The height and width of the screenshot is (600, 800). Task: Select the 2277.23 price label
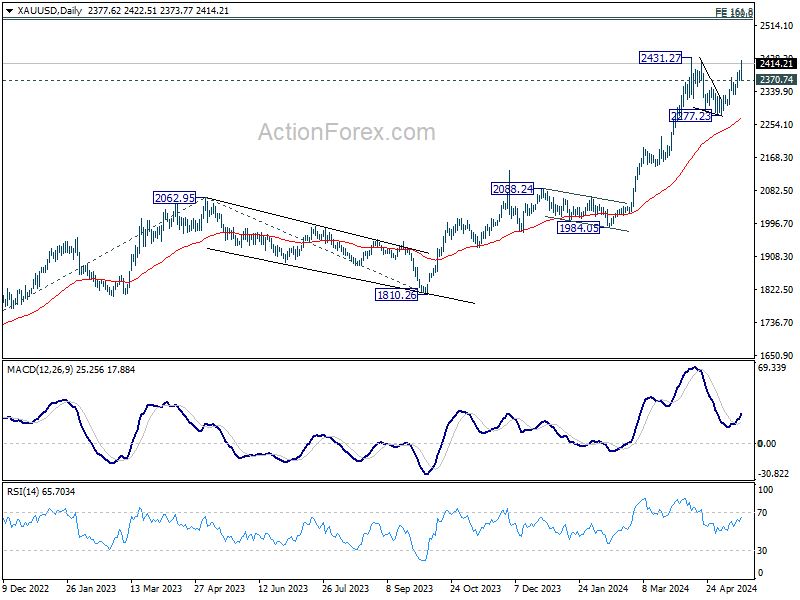[691, 116]
